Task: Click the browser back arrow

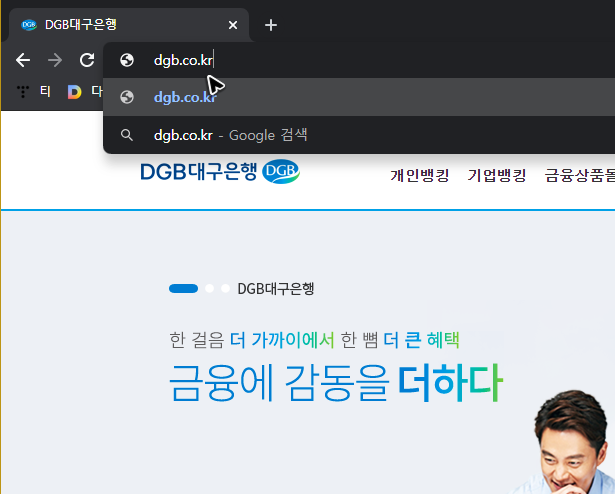Action: 23,60
